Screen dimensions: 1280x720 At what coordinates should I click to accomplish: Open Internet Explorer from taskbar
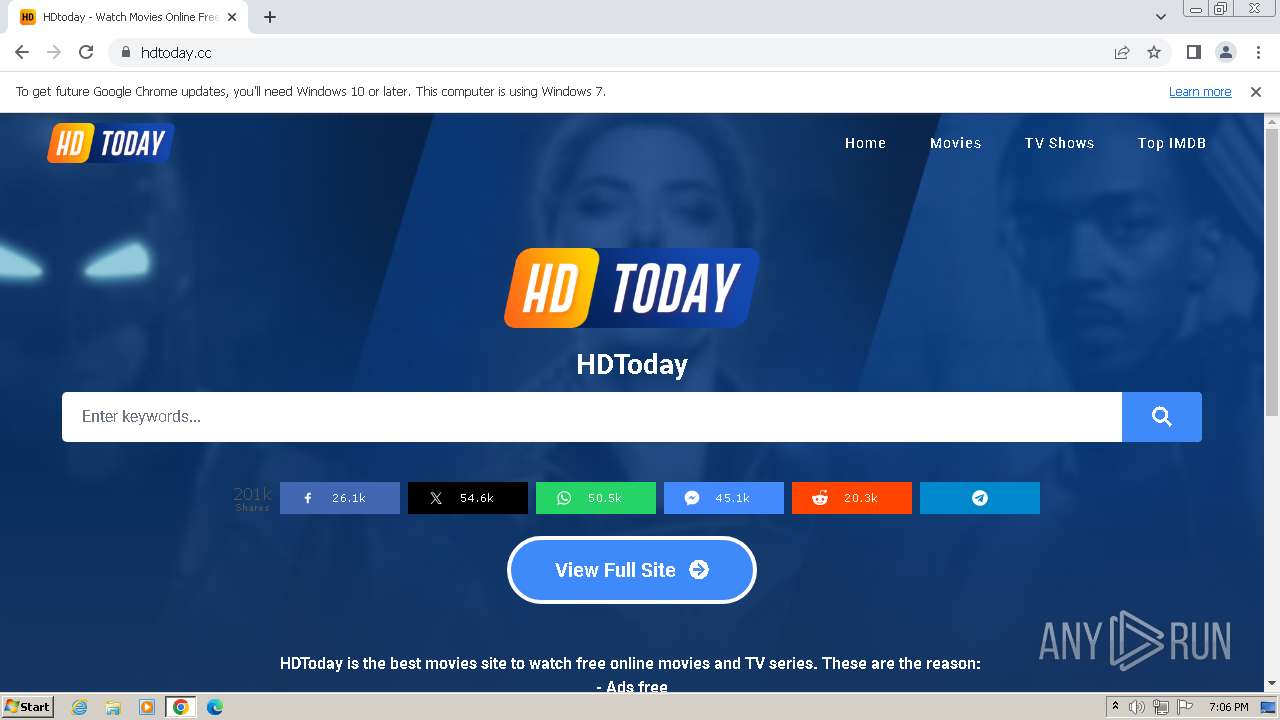point(79,707)
